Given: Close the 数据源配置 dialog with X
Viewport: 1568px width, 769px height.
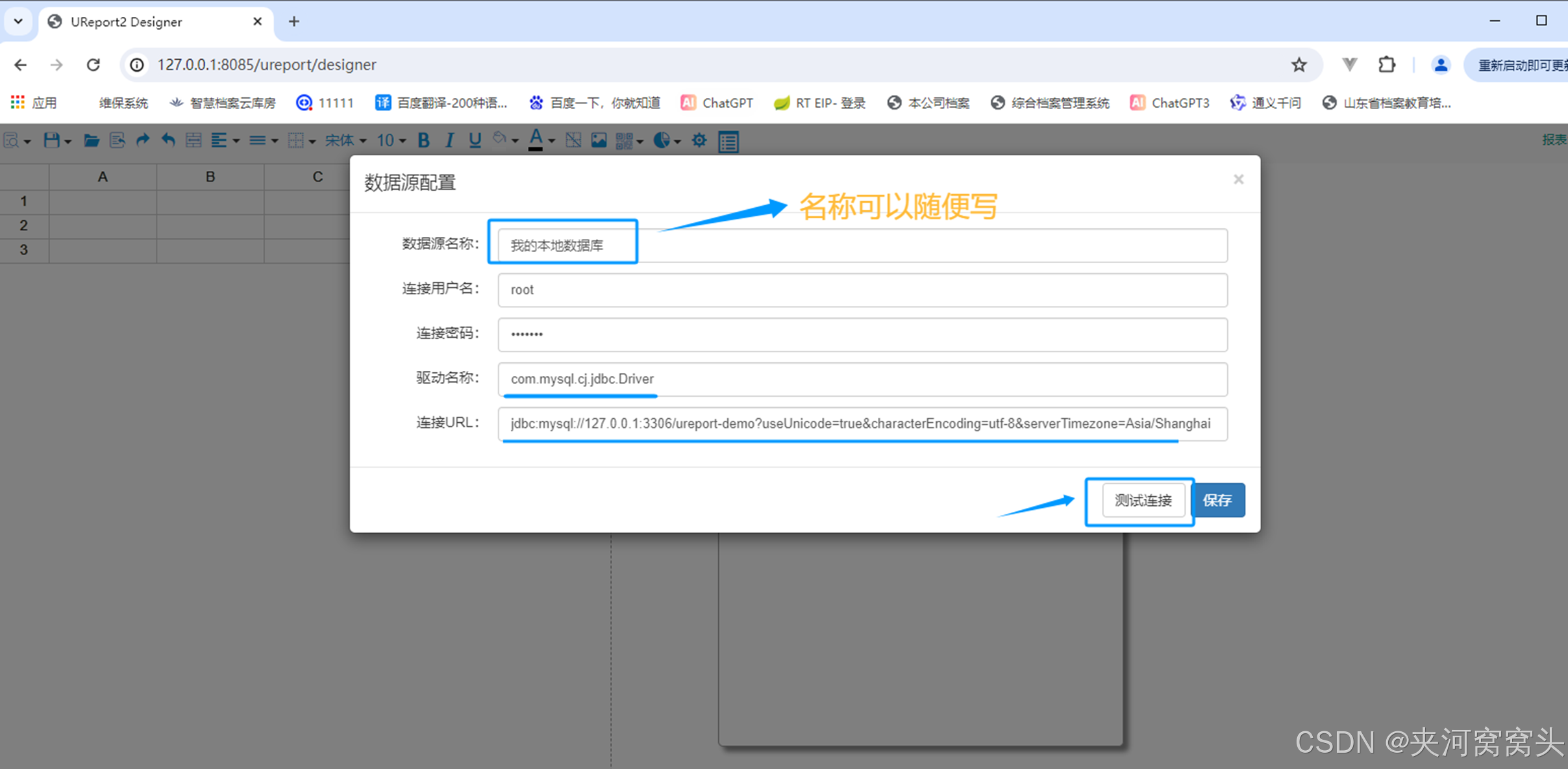Looking at the screenshot, I should pos(1238,179).
